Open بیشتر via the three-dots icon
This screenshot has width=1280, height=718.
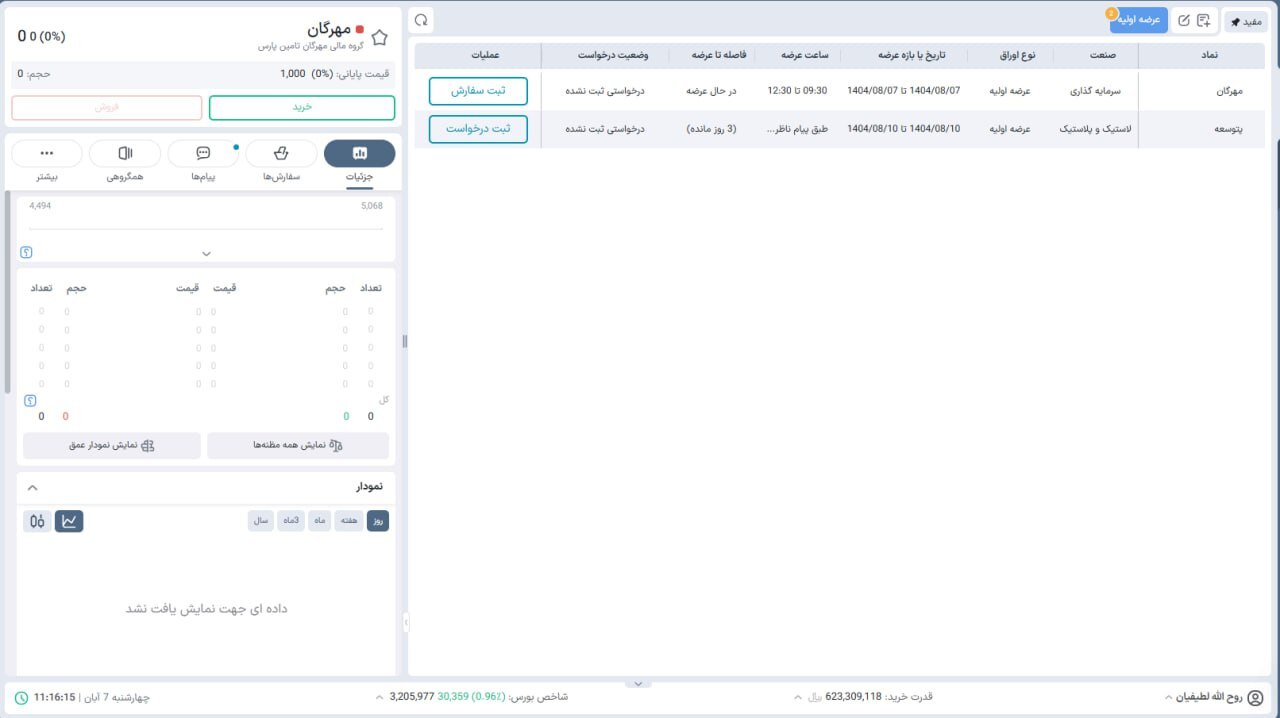click(x=46, y=152)
